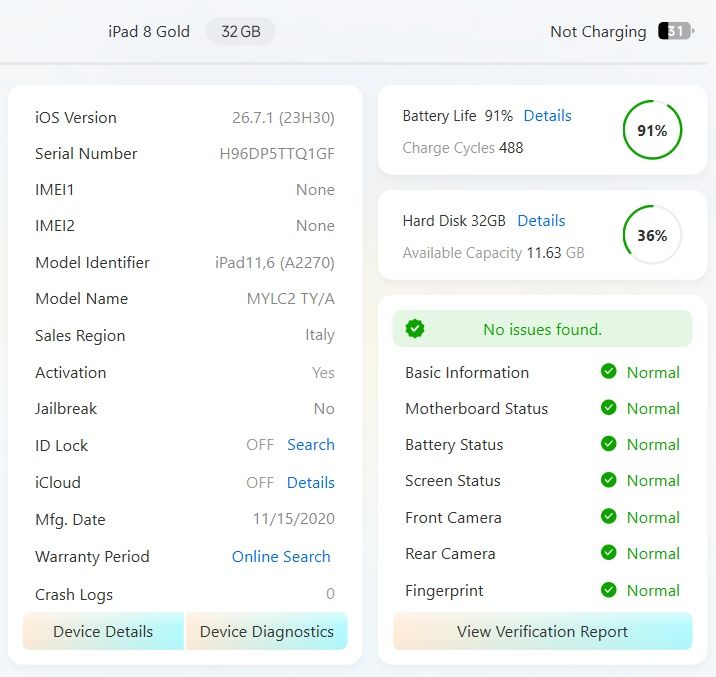Viewport: 716px width, 677px height.
Task: Select model name MYLC2 TY/A
Action: coord(291,299)
